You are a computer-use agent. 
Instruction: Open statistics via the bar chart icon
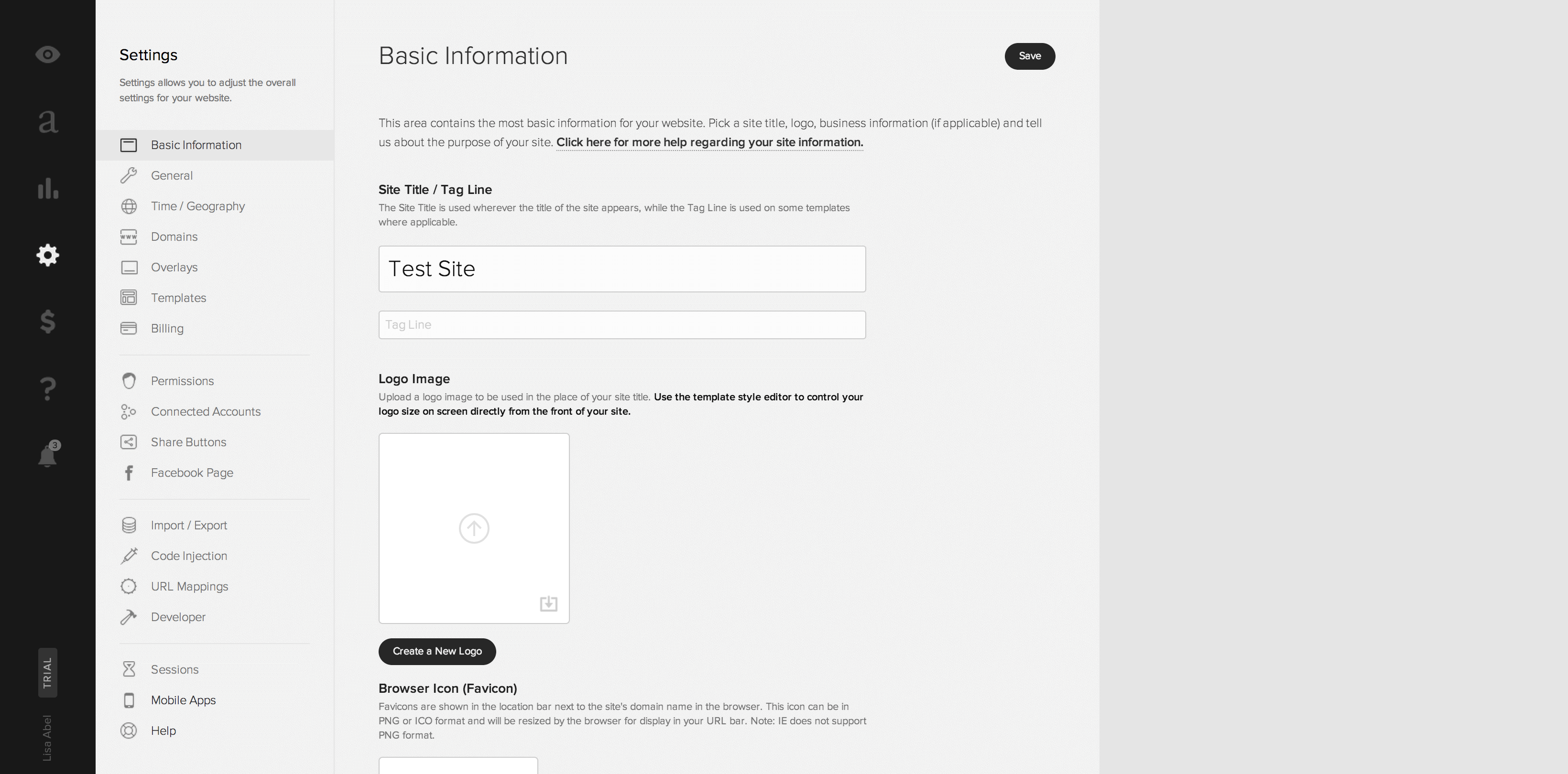coord(48,188)
